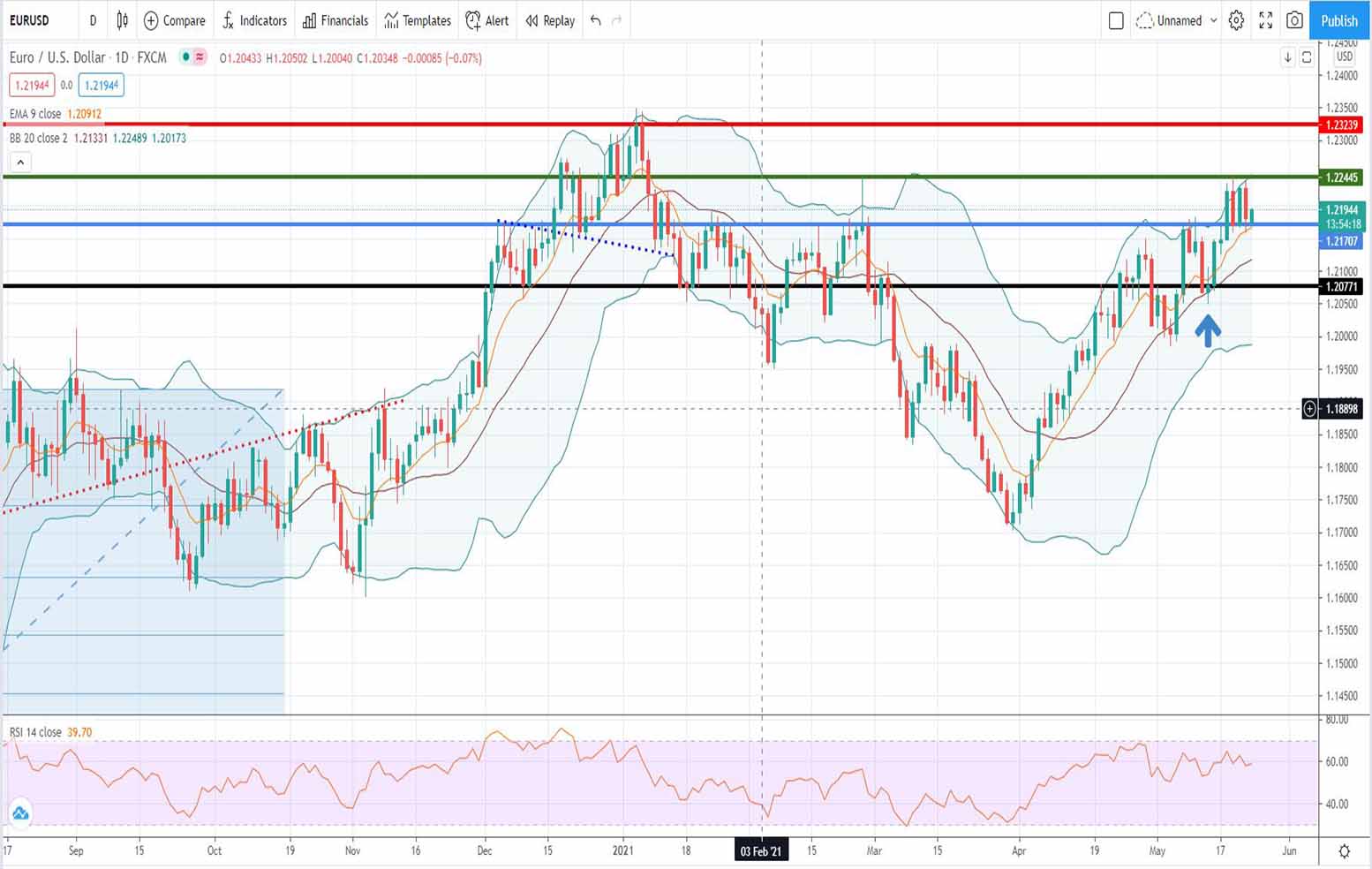The image size is (1372, 869).
Task: Take a chart snapshot with the camera icon
Action: [1294, 20]
